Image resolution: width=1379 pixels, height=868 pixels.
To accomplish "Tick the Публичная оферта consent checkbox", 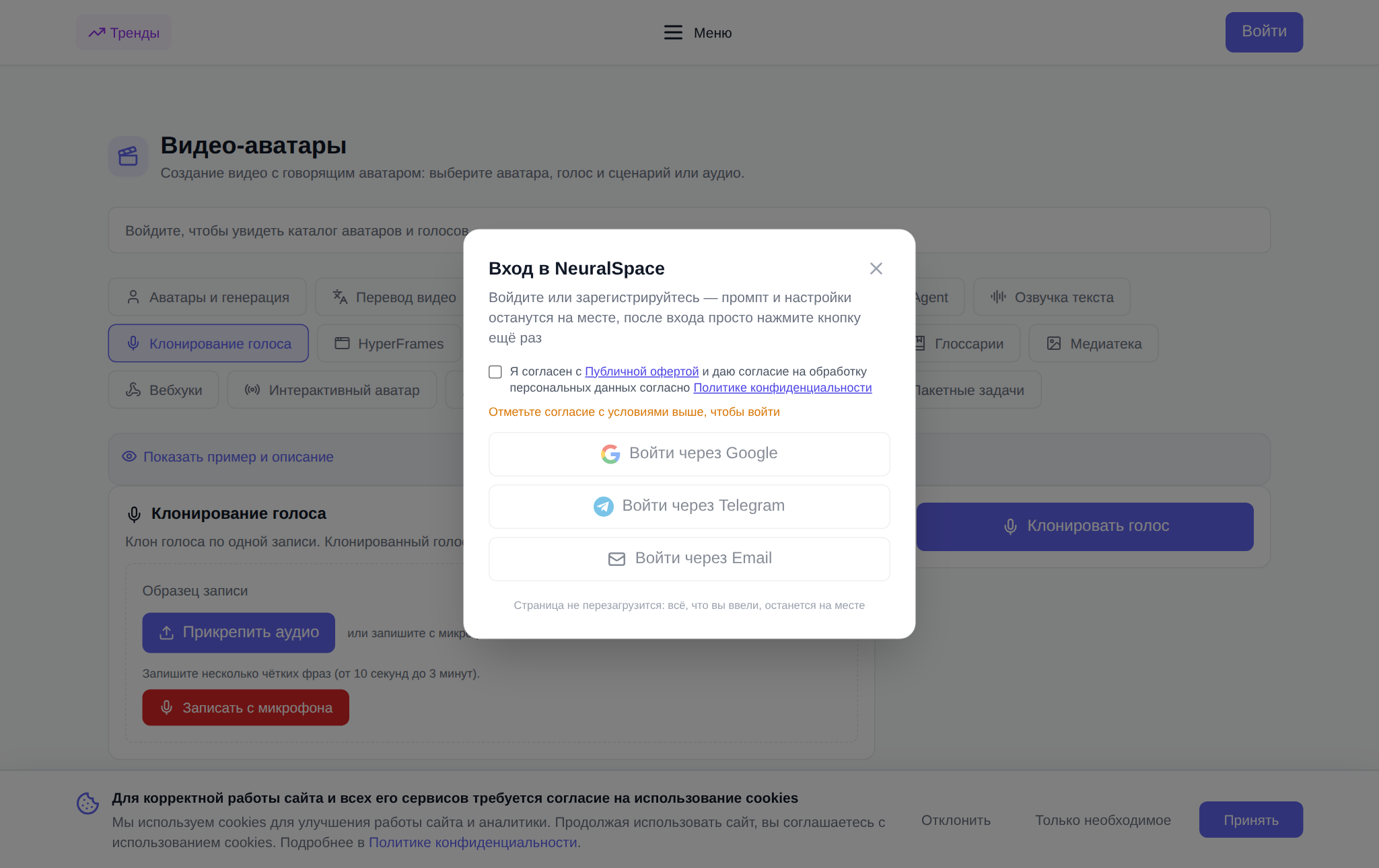I will 495,372.
